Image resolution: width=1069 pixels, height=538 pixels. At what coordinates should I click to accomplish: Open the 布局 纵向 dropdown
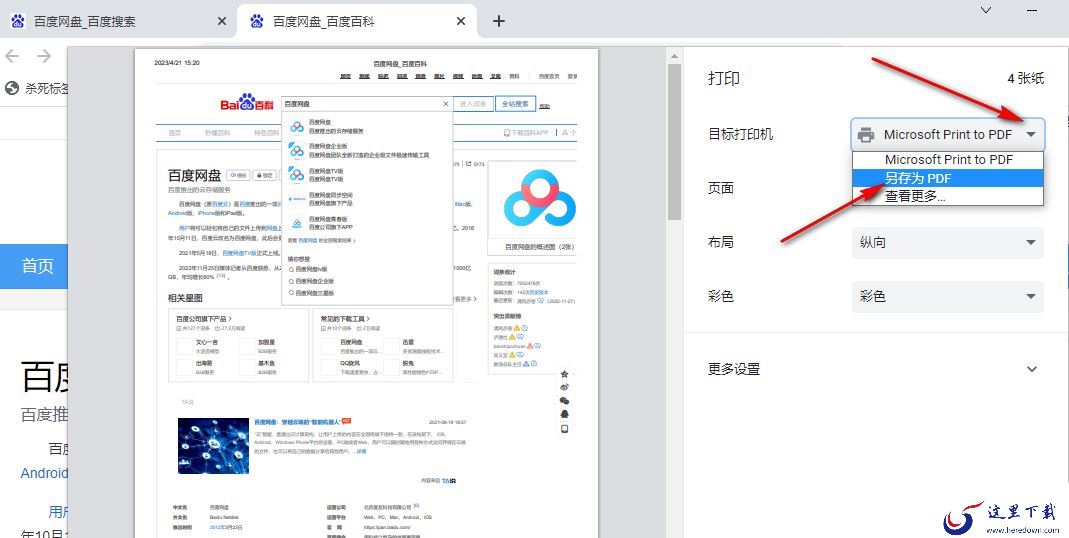948,242
